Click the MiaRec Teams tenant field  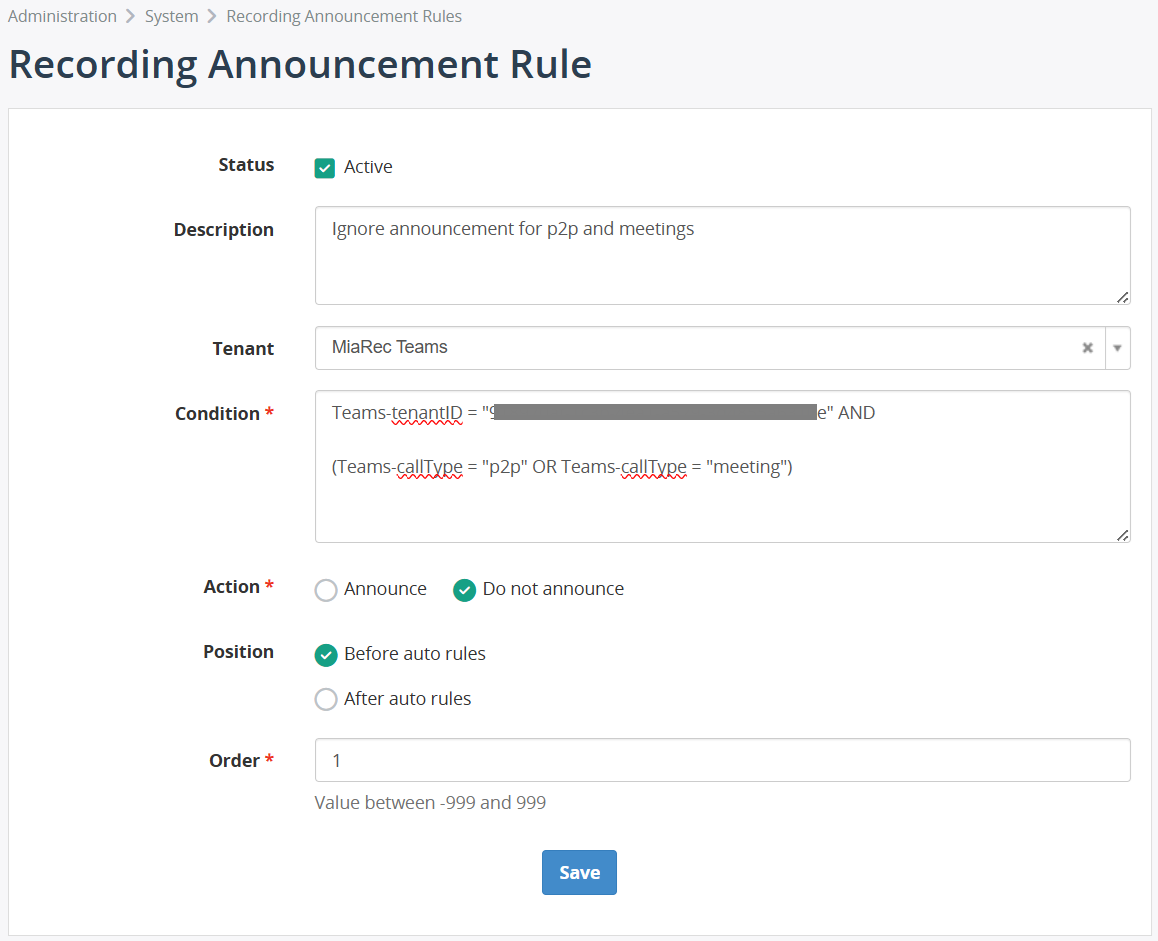pos(700,348)
